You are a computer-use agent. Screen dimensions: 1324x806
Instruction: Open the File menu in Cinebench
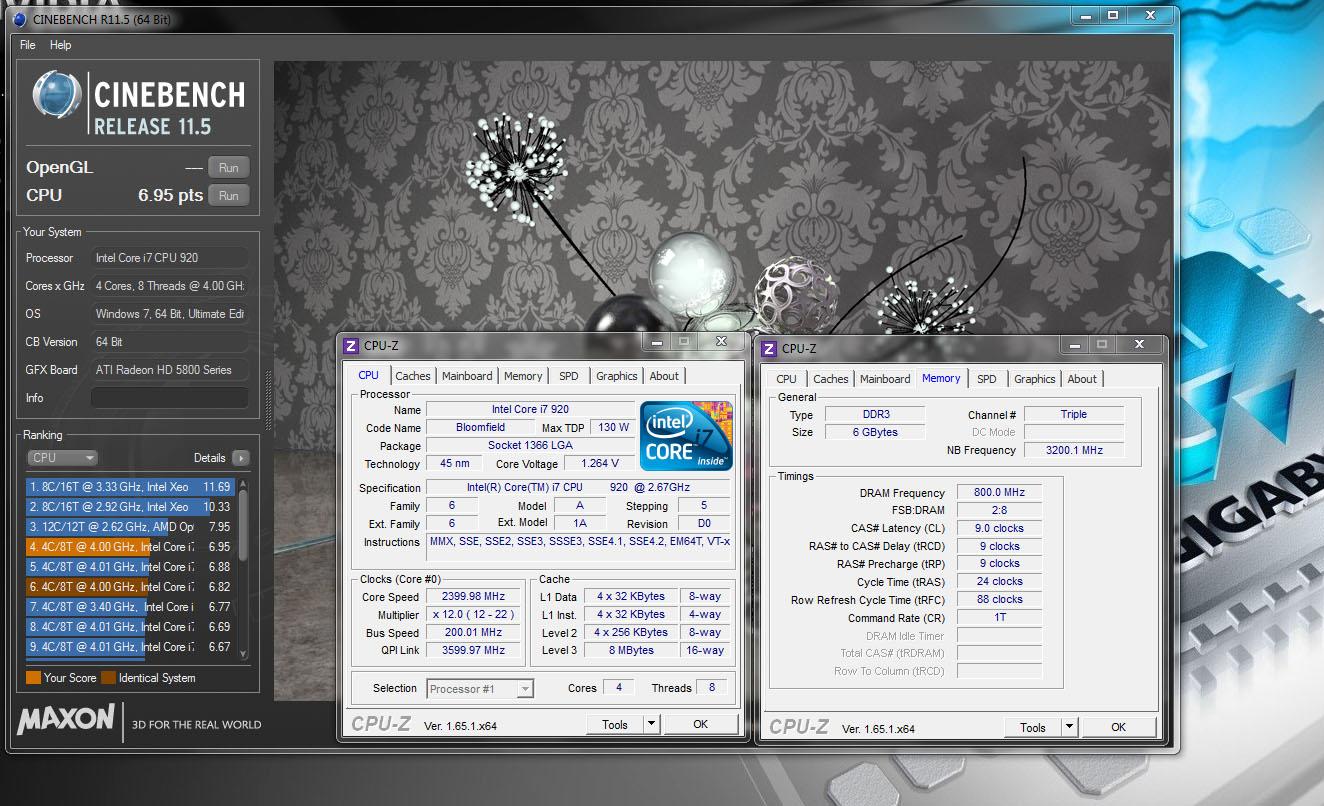pyautogui.click(x=28, y=45)
